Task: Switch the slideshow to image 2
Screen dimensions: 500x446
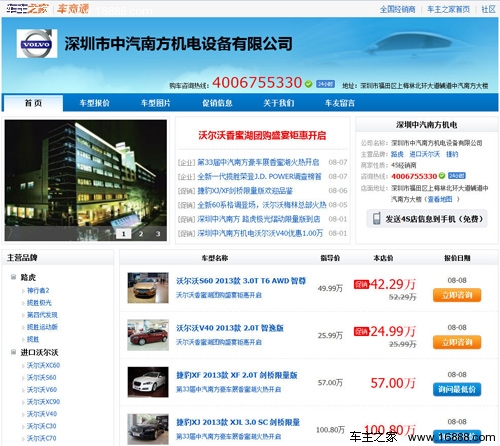Action: pyautogui.click(x=141, y=234)
